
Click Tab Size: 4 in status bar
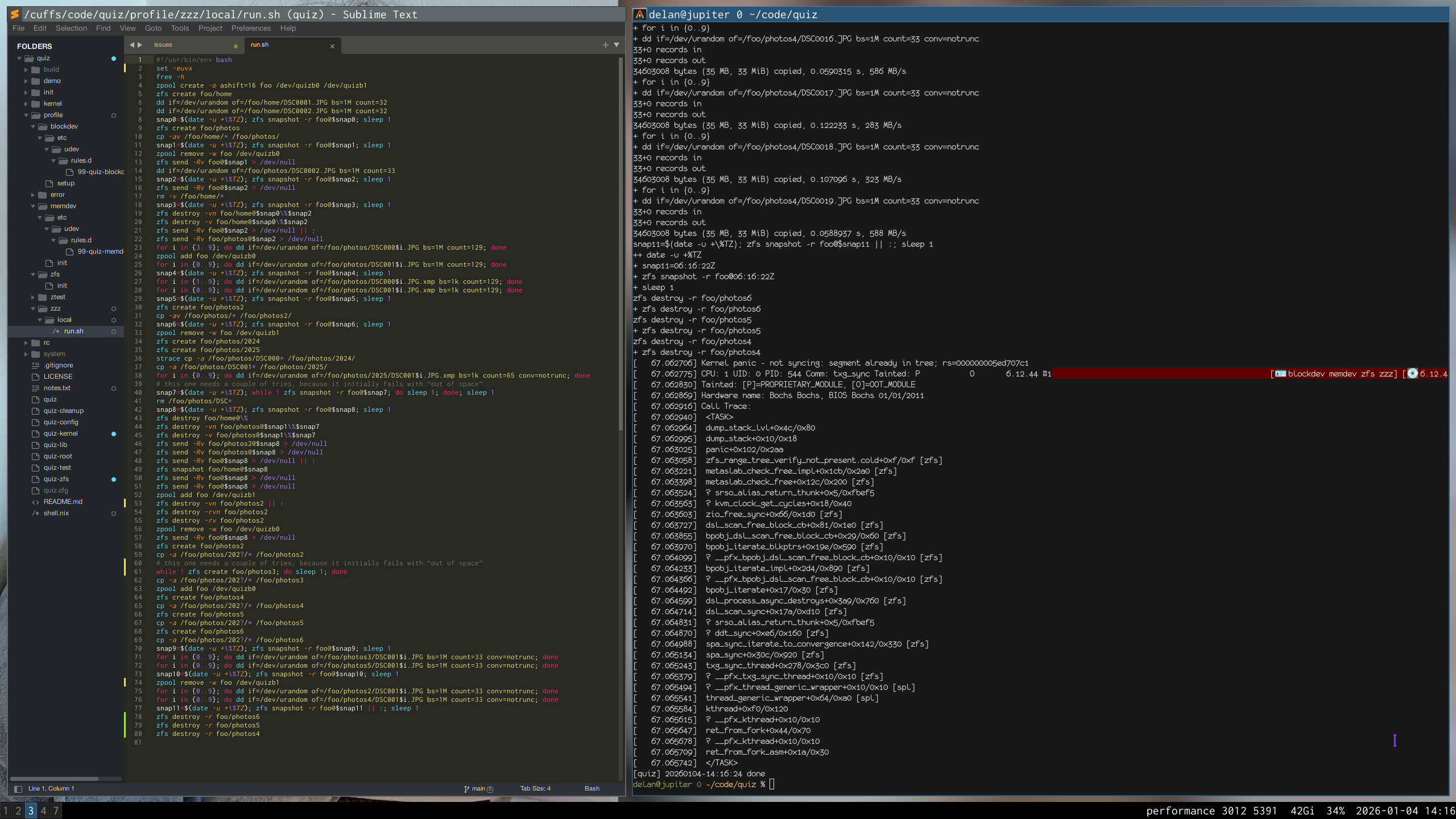click(x=535, y=789)
